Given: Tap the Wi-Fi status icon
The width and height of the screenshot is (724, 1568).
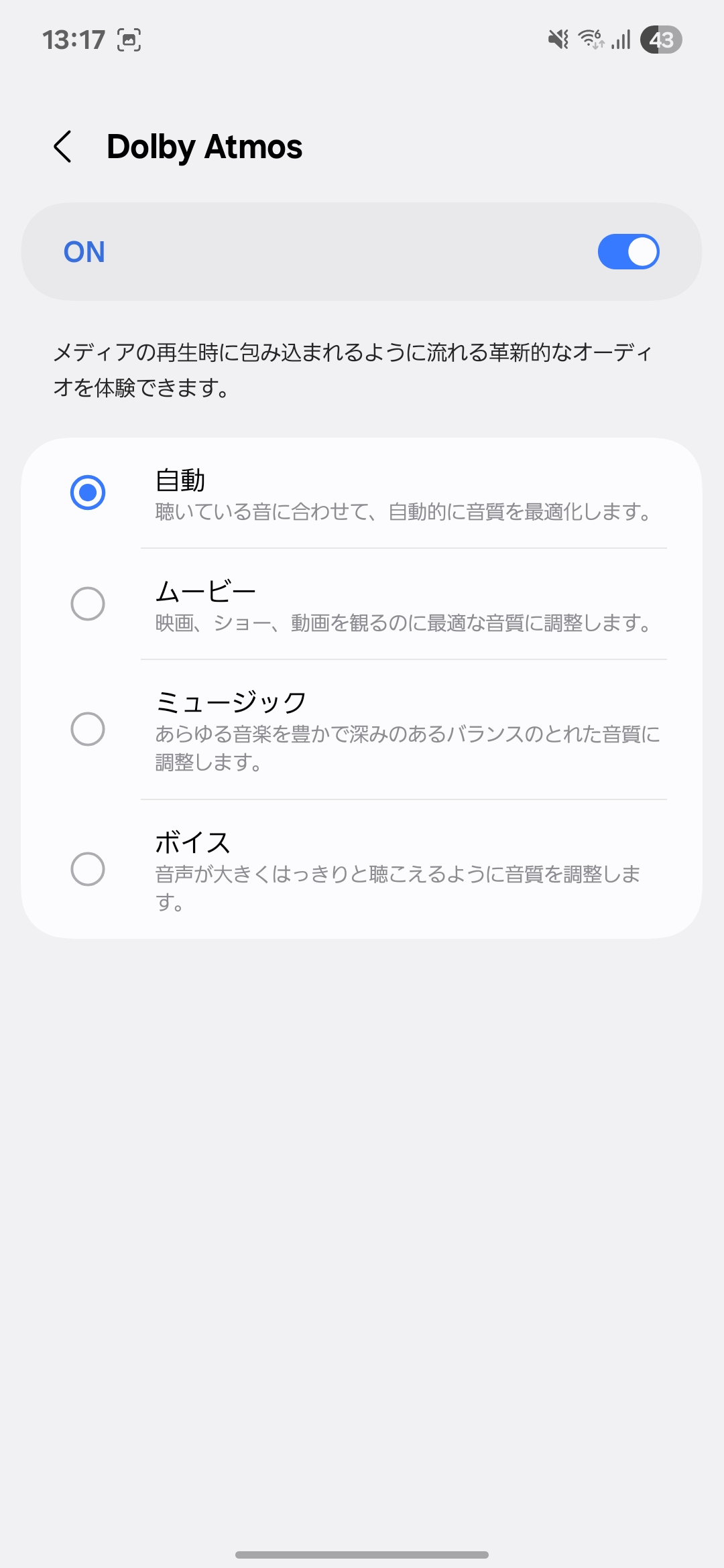Looking at the screenshot, I should coord(591,40).
